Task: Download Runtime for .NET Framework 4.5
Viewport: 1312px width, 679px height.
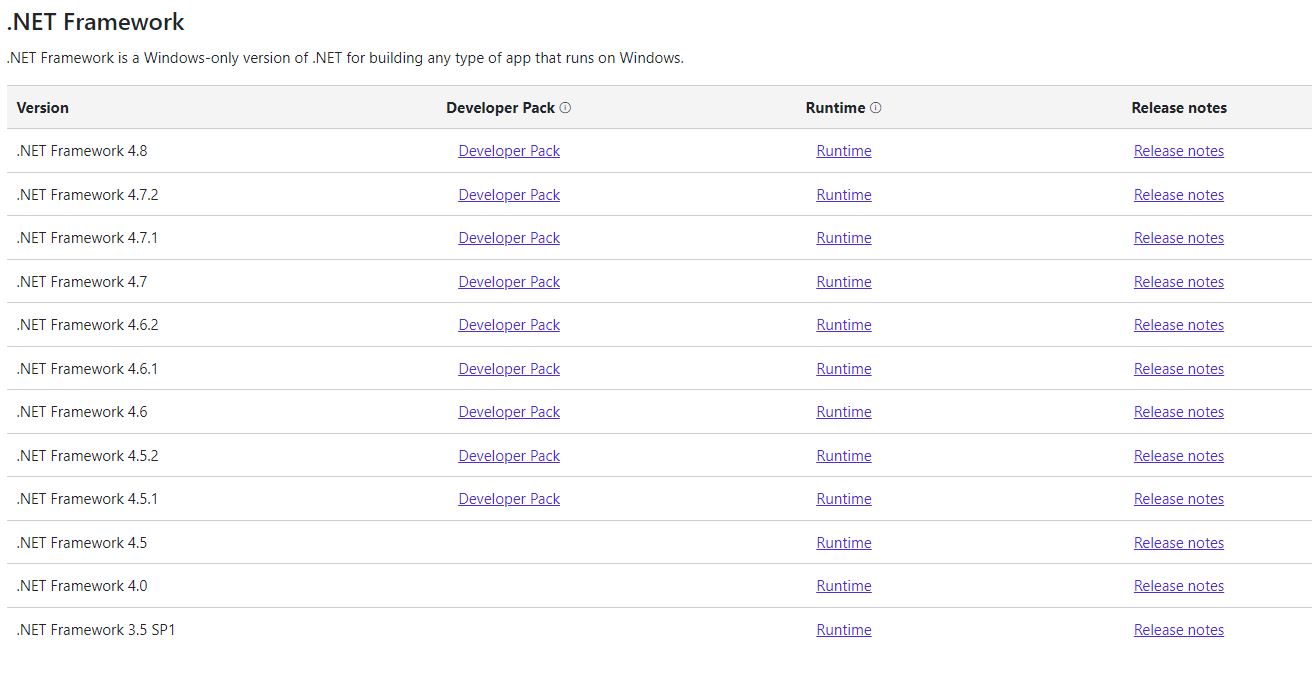Action: (x=844, y=543)
